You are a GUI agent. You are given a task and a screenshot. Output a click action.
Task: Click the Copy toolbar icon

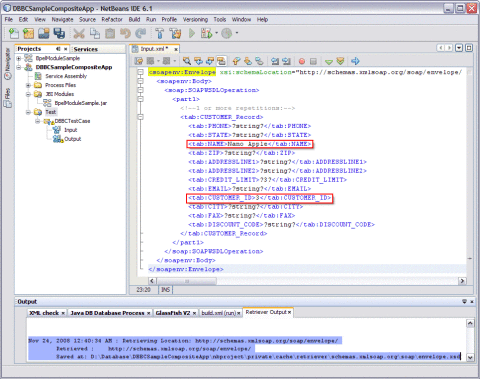click(x=95, y=33)
